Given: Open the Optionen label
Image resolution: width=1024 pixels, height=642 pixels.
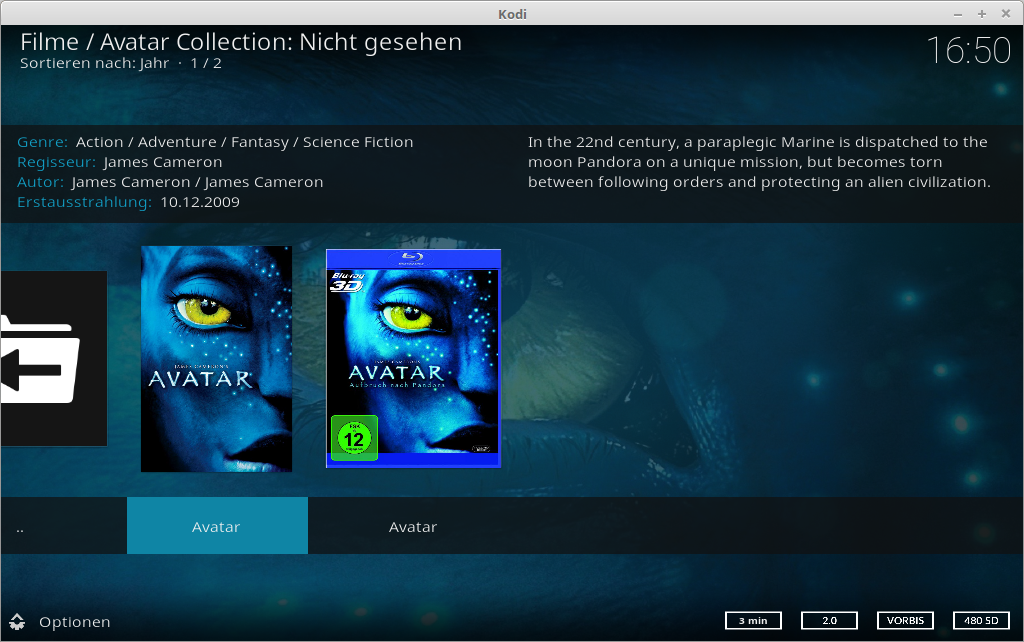Looking at the screenshot, I should click(x=74, y=622).
